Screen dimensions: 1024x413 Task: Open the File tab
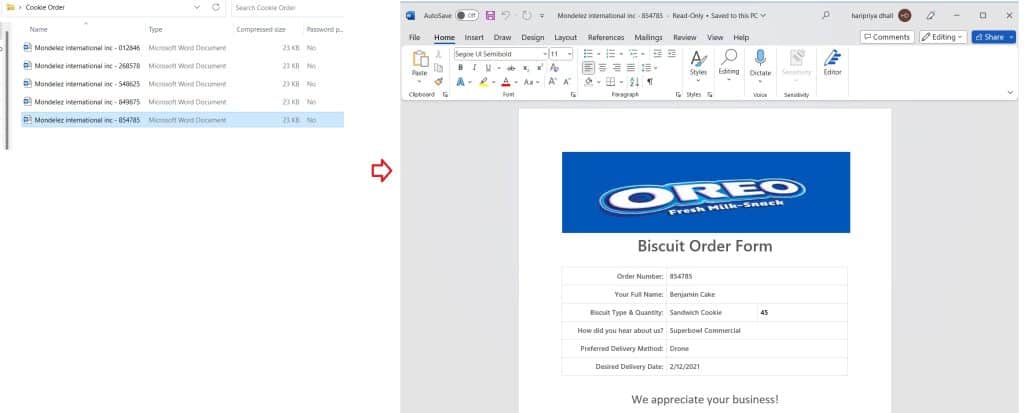coord(414,37)
